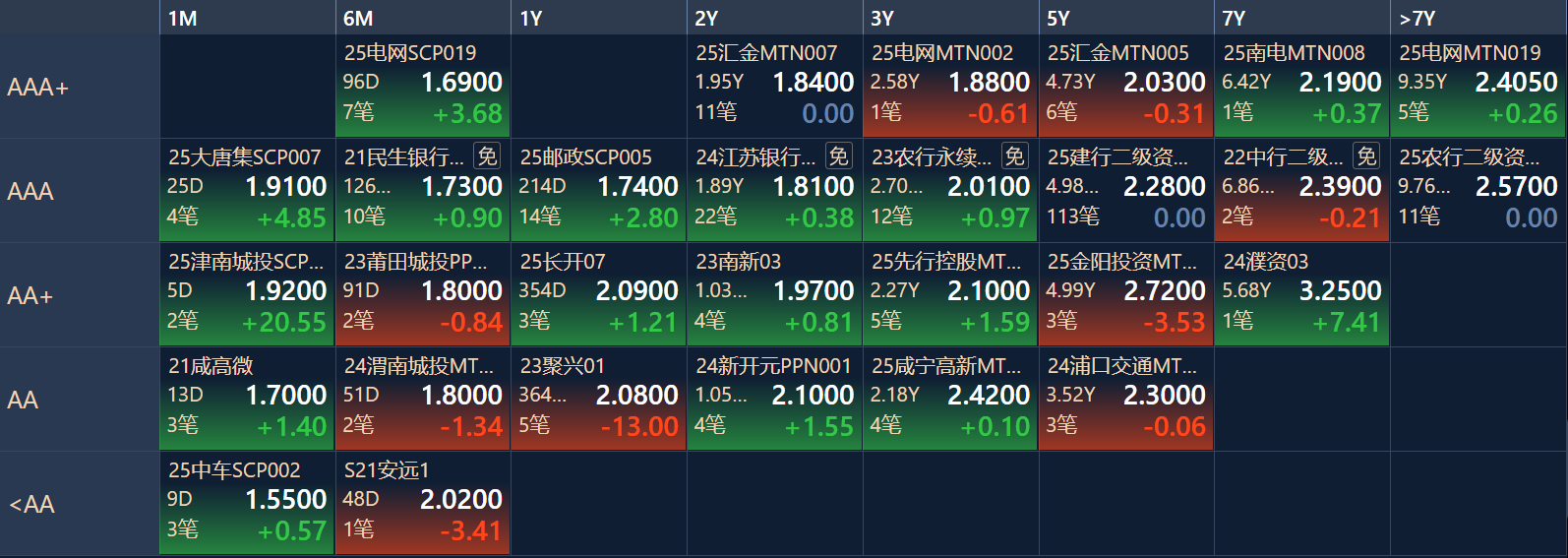Open the 21咸高微 bond card

coord(247,399)
